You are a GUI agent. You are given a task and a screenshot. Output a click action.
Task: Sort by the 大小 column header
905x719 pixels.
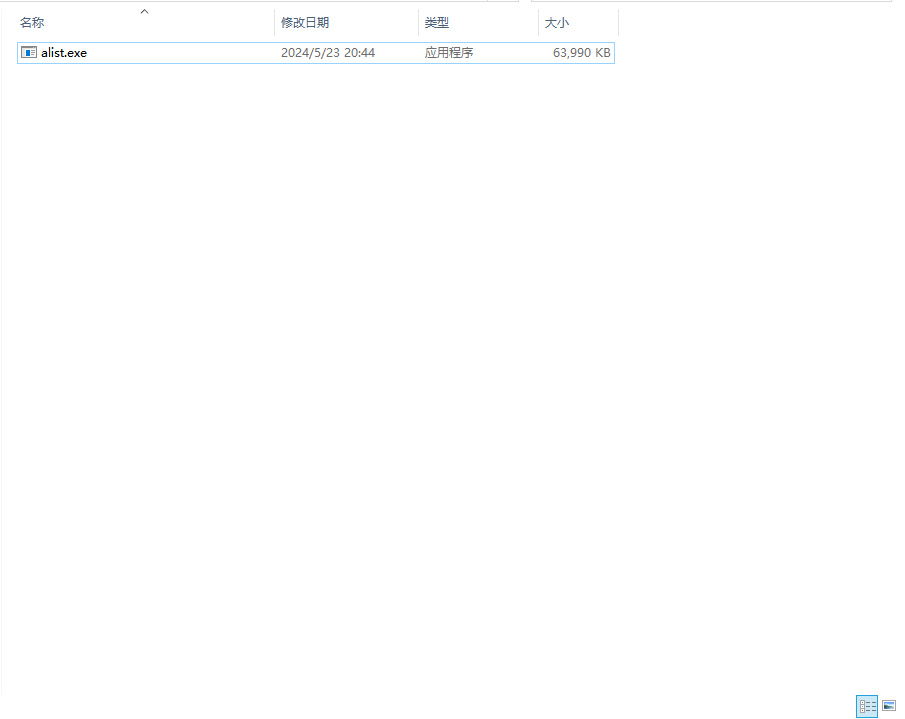[x=556, y=23]
